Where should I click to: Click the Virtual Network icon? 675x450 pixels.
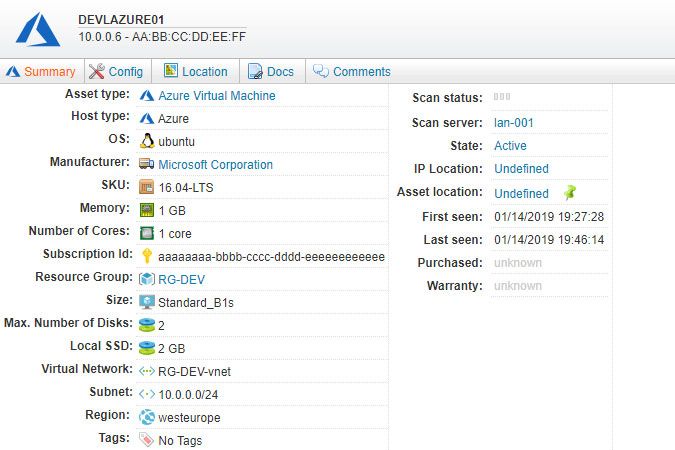(147, 371)
